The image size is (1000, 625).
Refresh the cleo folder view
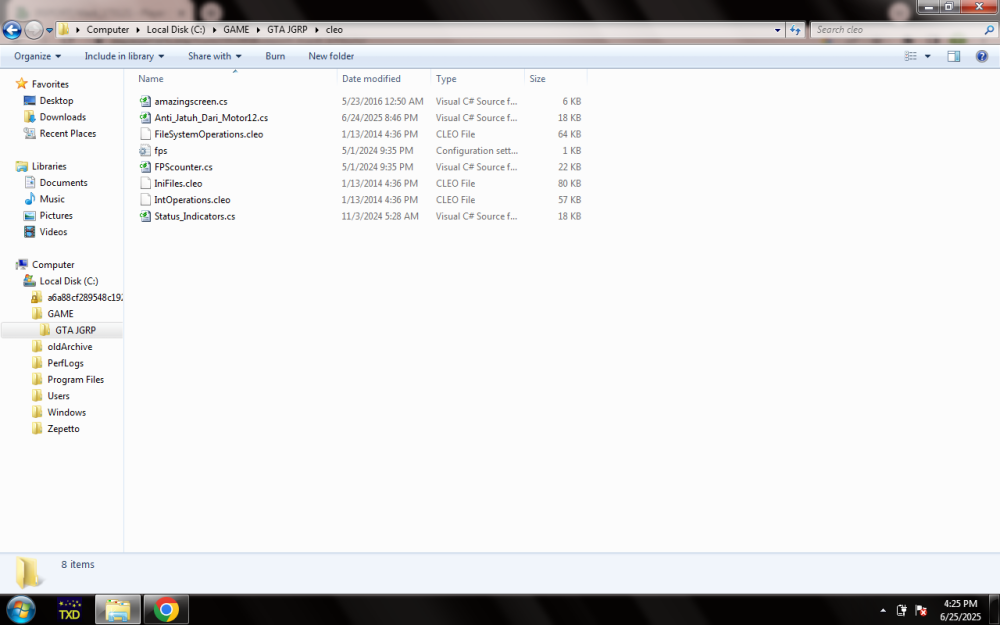[795, 29]
